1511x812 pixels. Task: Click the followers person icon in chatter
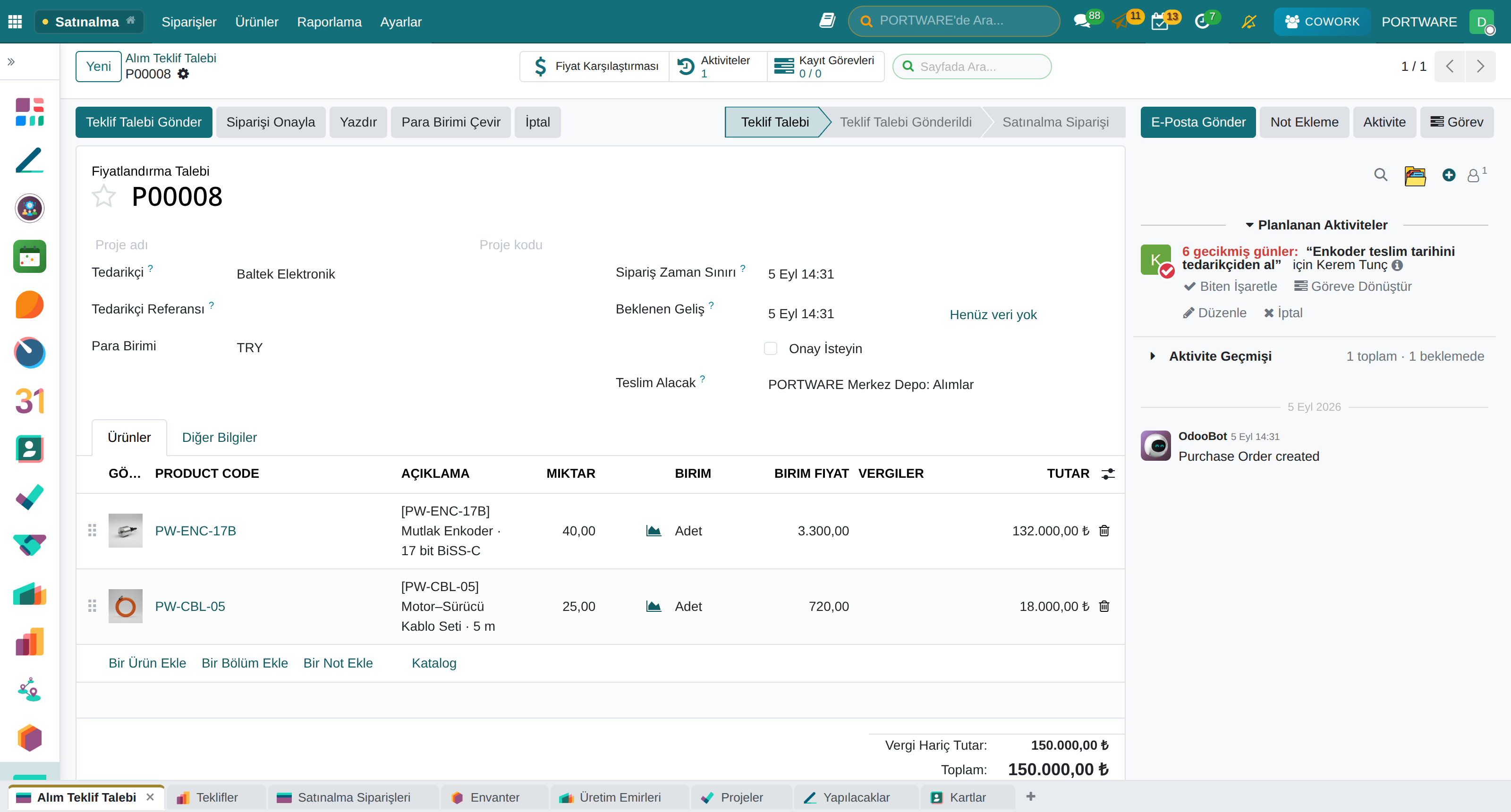tap(1473, 175)
